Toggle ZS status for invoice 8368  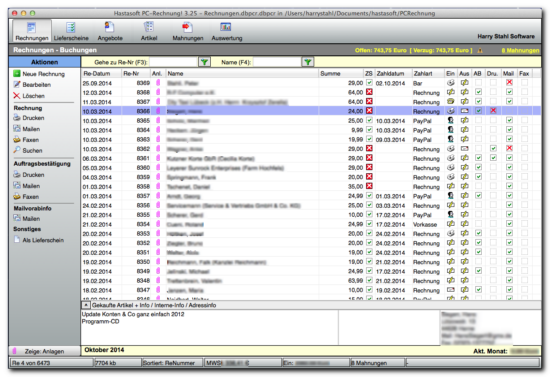click(369, 92)
